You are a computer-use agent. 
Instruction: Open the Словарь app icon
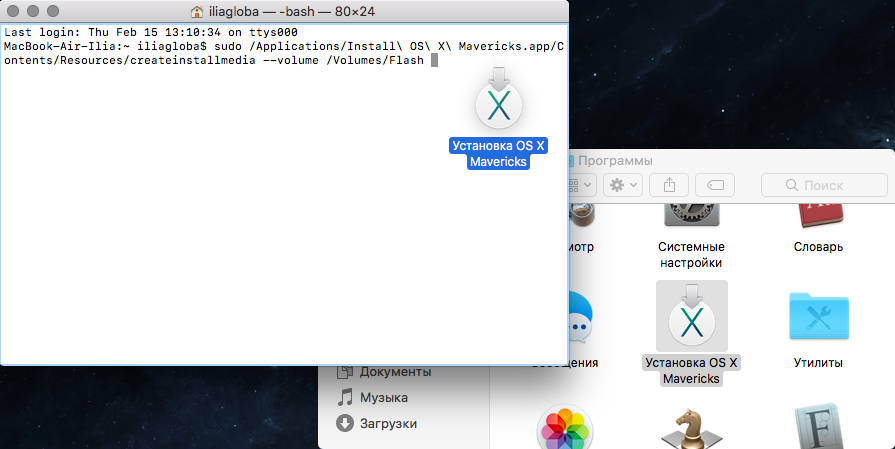click(x=819, y=216)
